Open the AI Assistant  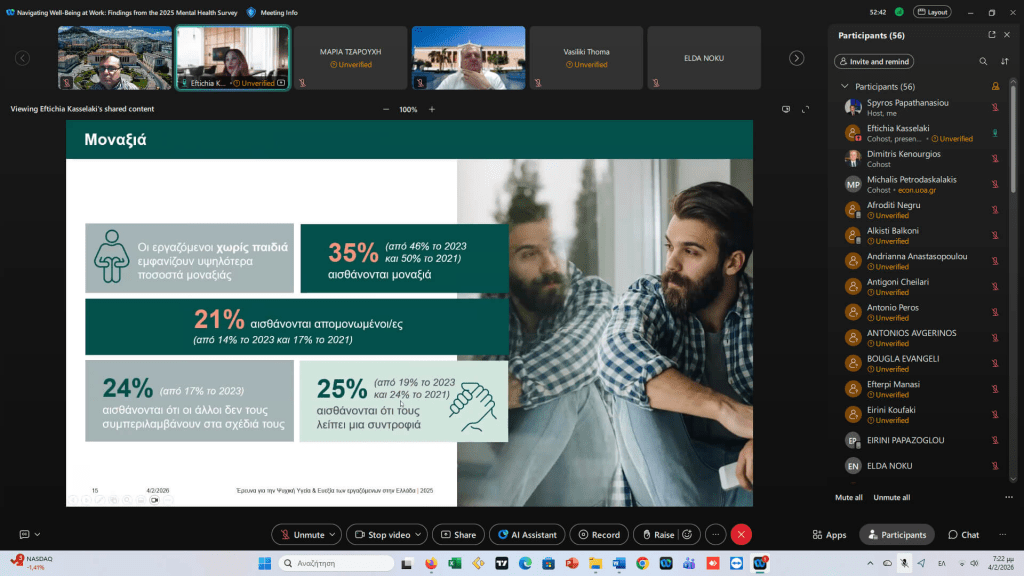527,534
